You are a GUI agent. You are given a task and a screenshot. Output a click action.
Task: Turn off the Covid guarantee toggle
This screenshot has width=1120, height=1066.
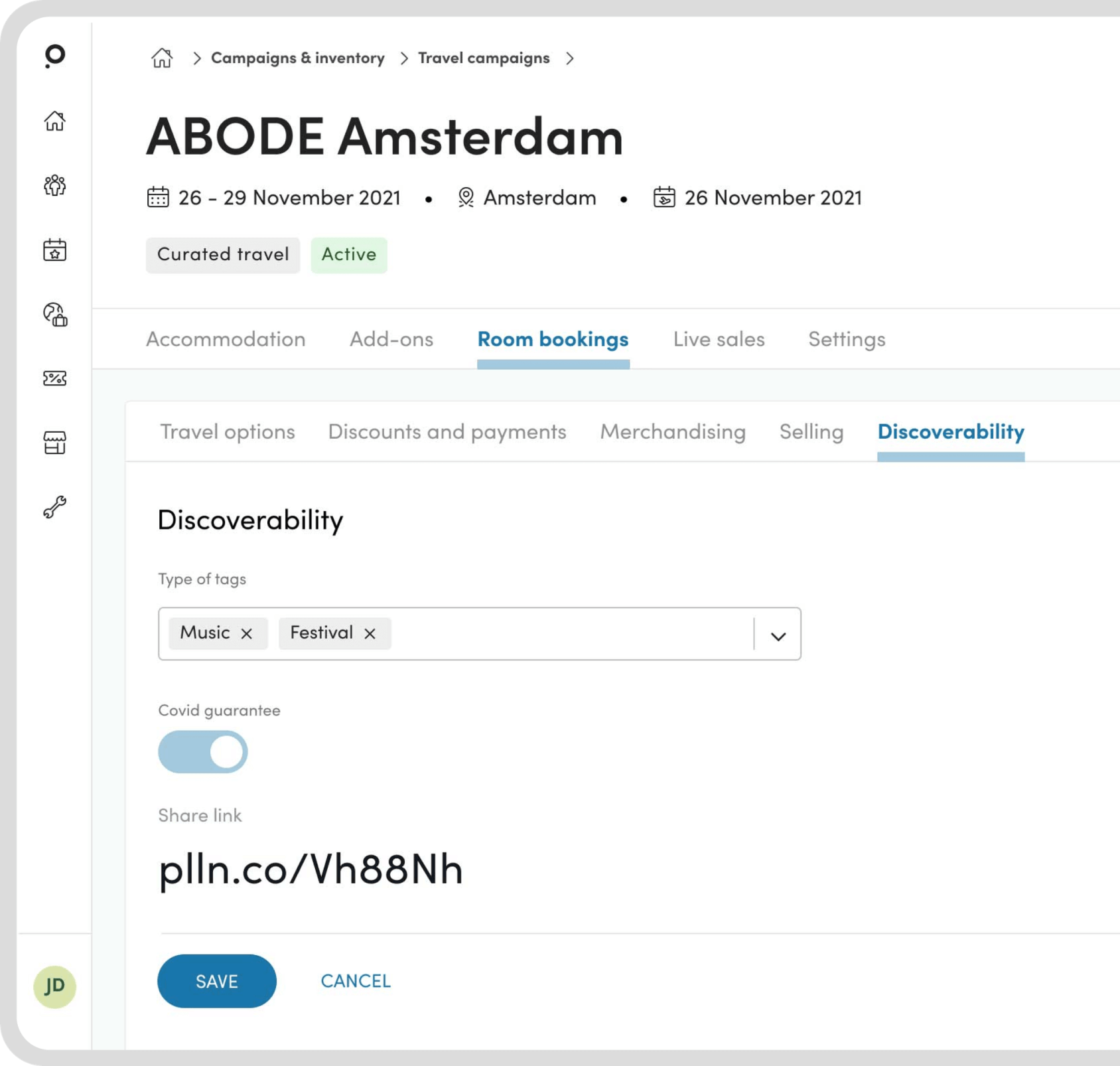click(x=203, y=752)
